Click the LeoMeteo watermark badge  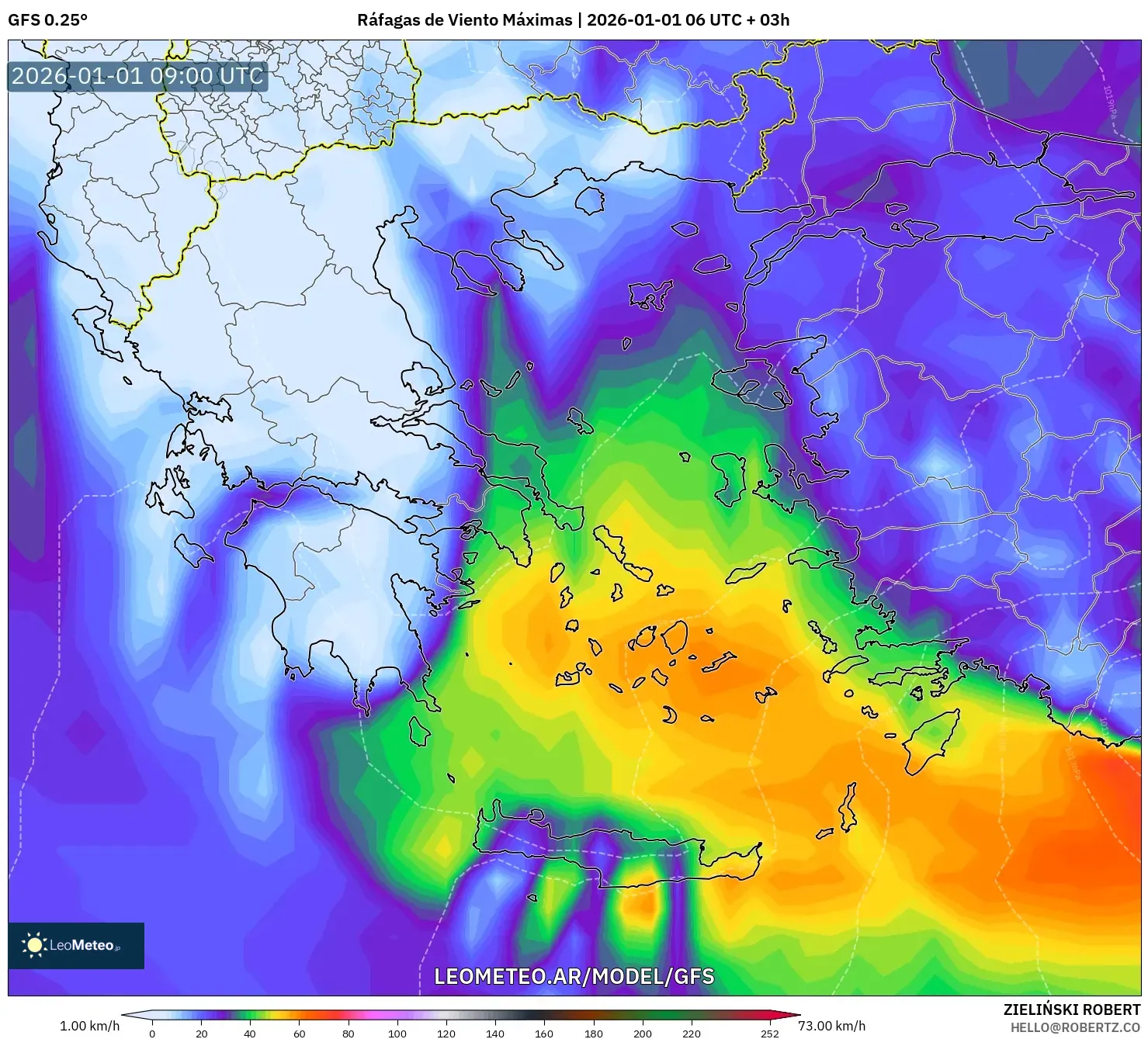[x=75, y=946]
